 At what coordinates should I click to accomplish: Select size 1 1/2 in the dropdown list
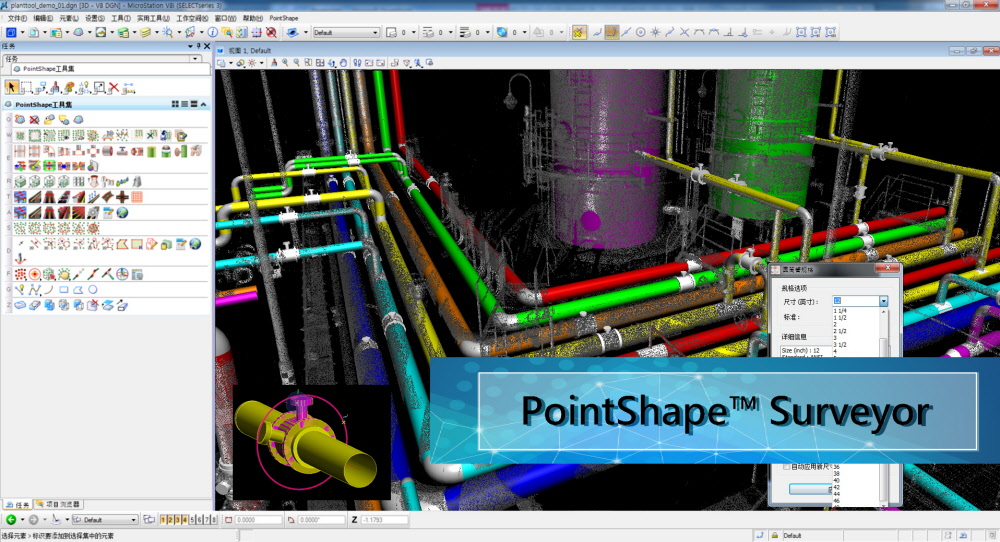(x=841, y=318)
